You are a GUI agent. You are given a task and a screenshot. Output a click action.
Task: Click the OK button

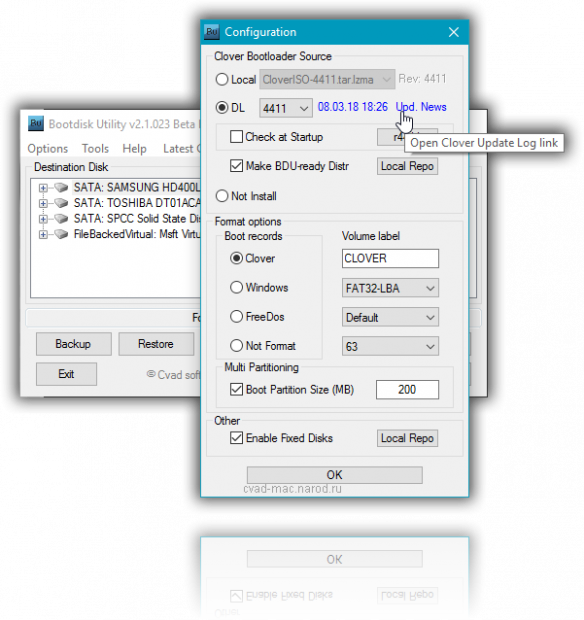[x=335, y=474]
